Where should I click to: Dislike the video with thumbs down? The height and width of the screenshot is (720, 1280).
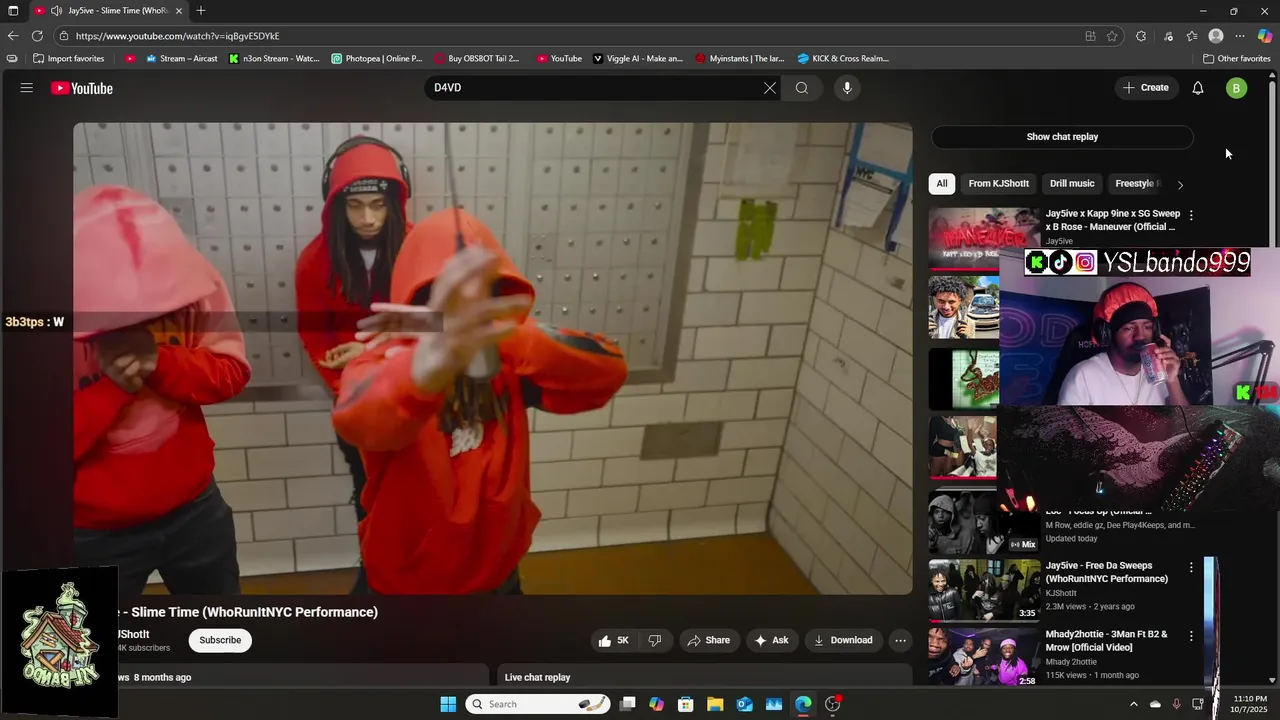[655, 640]
